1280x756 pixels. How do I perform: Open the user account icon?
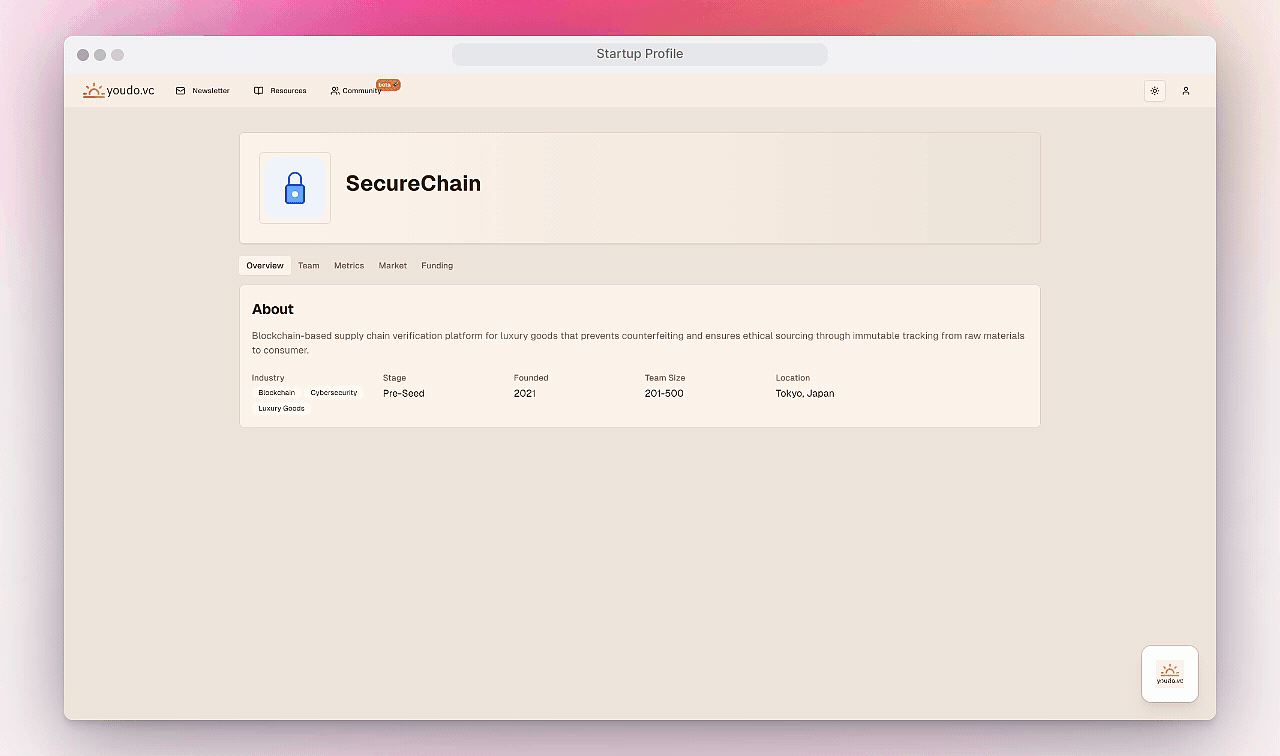(x=1186, y=91)
